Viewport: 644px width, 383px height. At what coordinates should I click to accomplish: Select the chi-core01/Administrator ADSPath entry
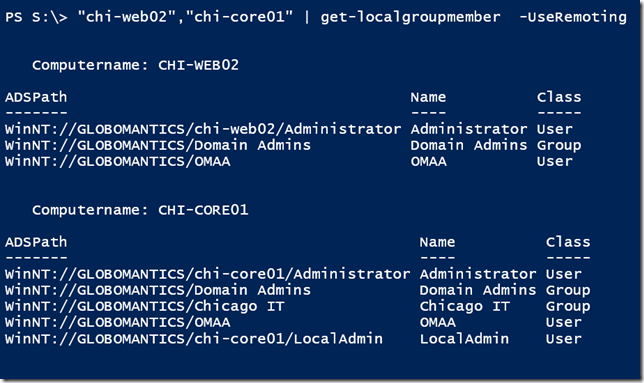pos(207,274)
